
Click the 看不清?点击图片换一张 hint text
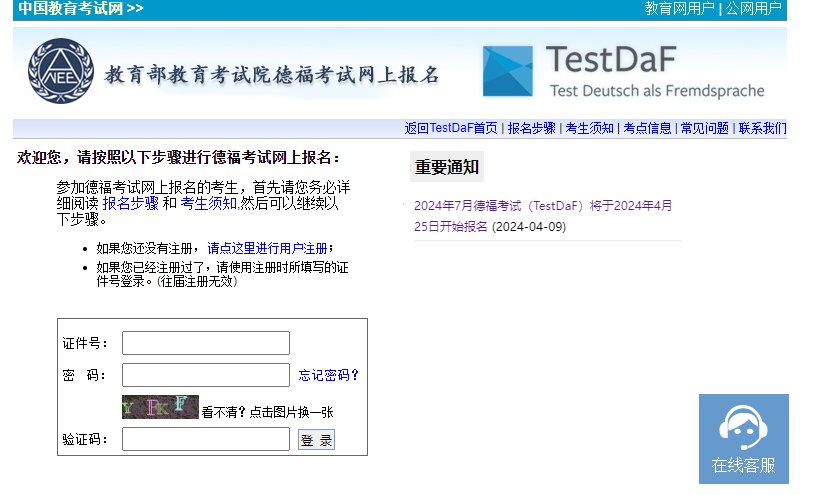tap(268, 412)
